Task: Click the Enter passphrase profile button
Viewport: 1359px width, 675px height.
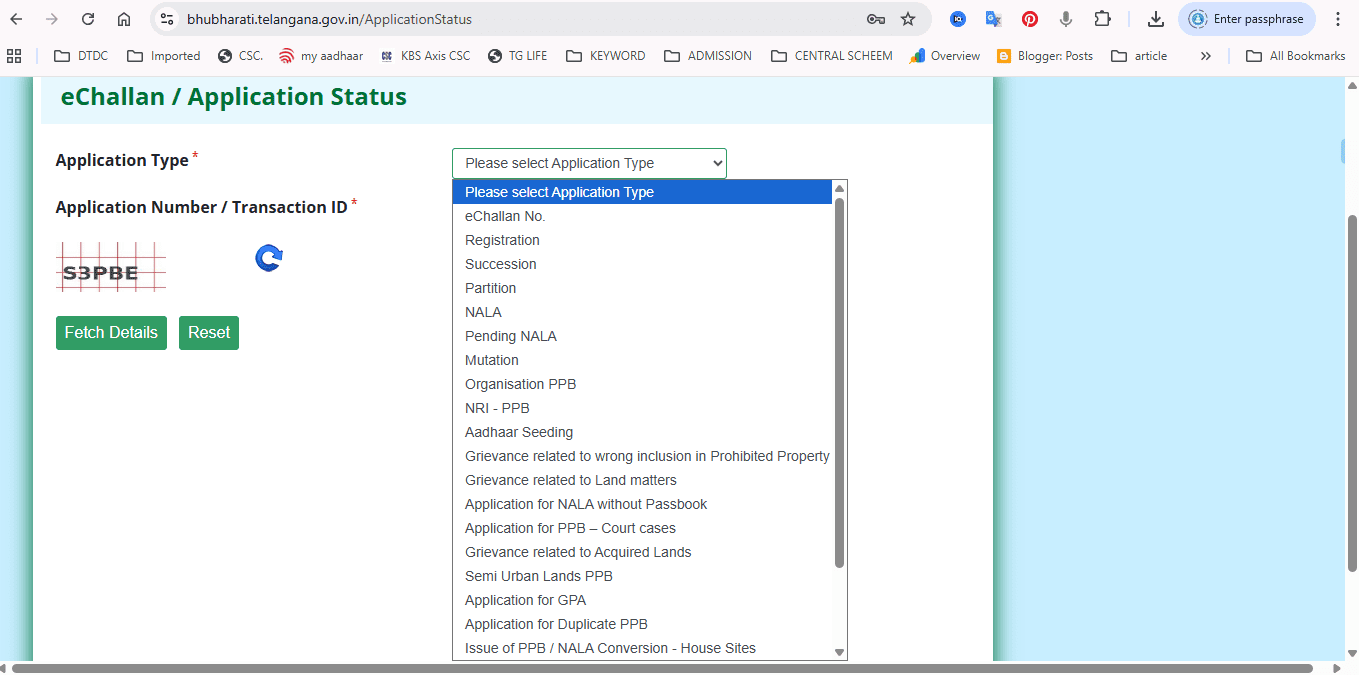Action: tap(1246, 18)
